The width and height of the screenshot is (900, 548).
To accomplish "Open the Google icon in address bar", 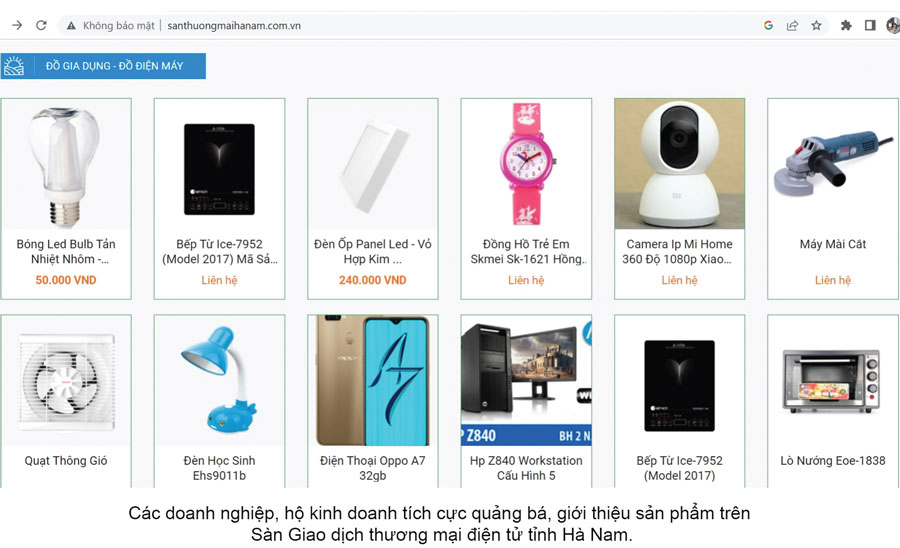I will pos(768,25).
